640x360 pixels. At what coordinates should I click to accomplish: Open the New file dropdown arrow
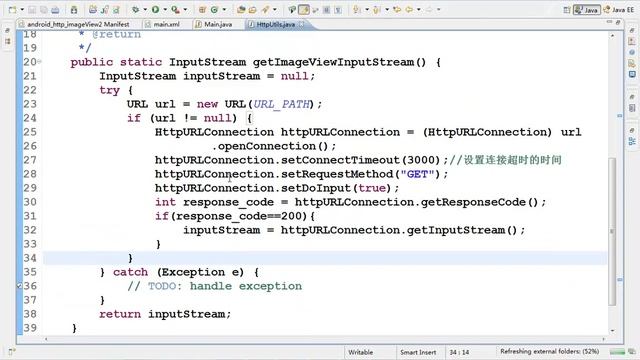[22, 9]
